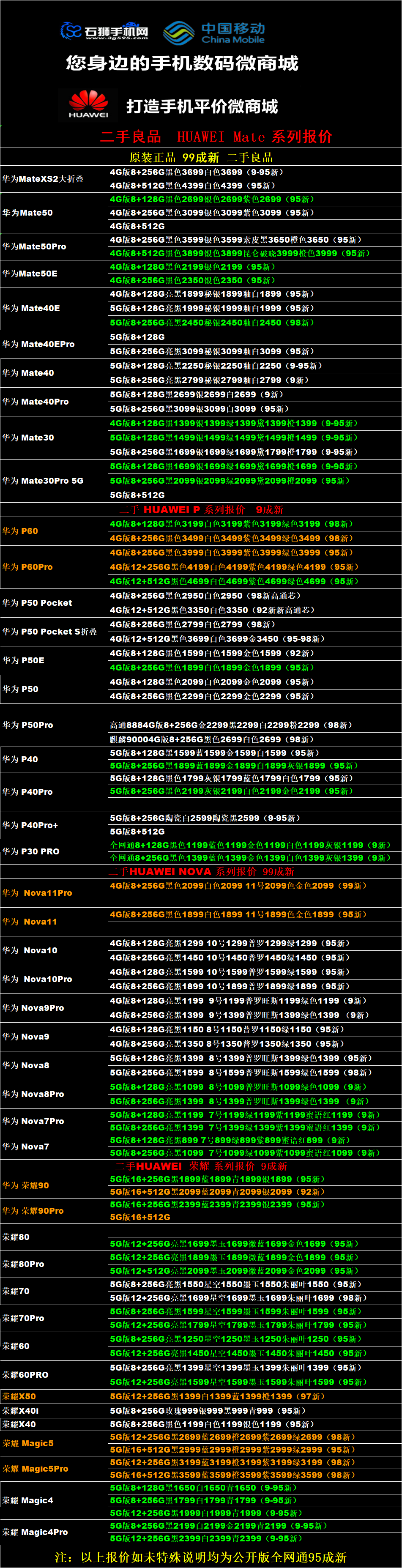
Task: Click the orange 华为 P60Pro model cell
Action: pyautogui.click(x=54, y=566)
